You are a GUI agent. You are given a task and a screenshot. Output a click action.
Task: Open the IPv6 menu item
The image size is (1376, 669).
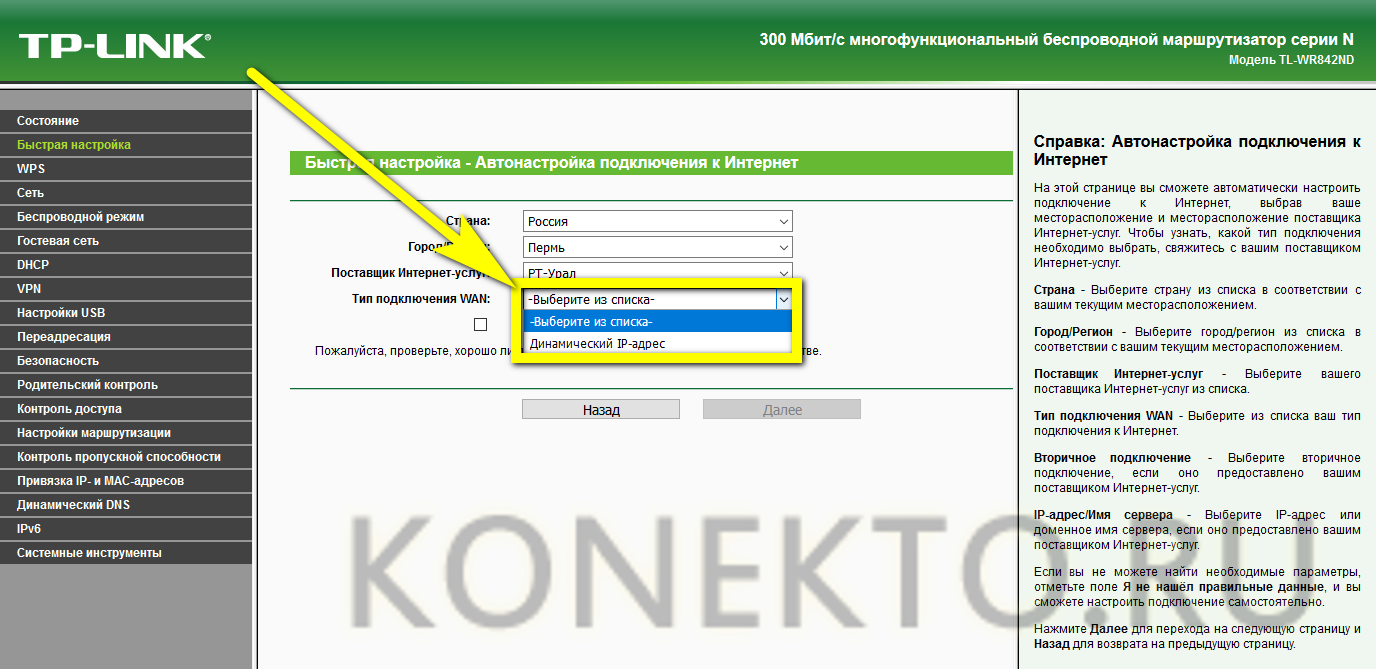point(126,529)
